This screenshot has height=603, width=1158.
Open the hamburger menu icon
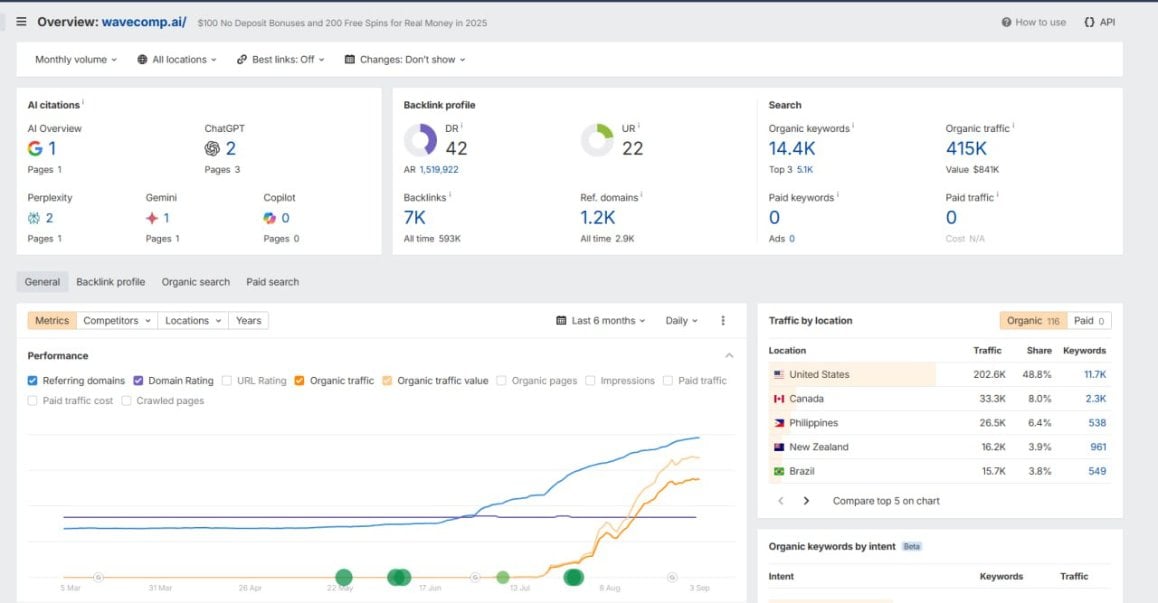click(21, 22)
